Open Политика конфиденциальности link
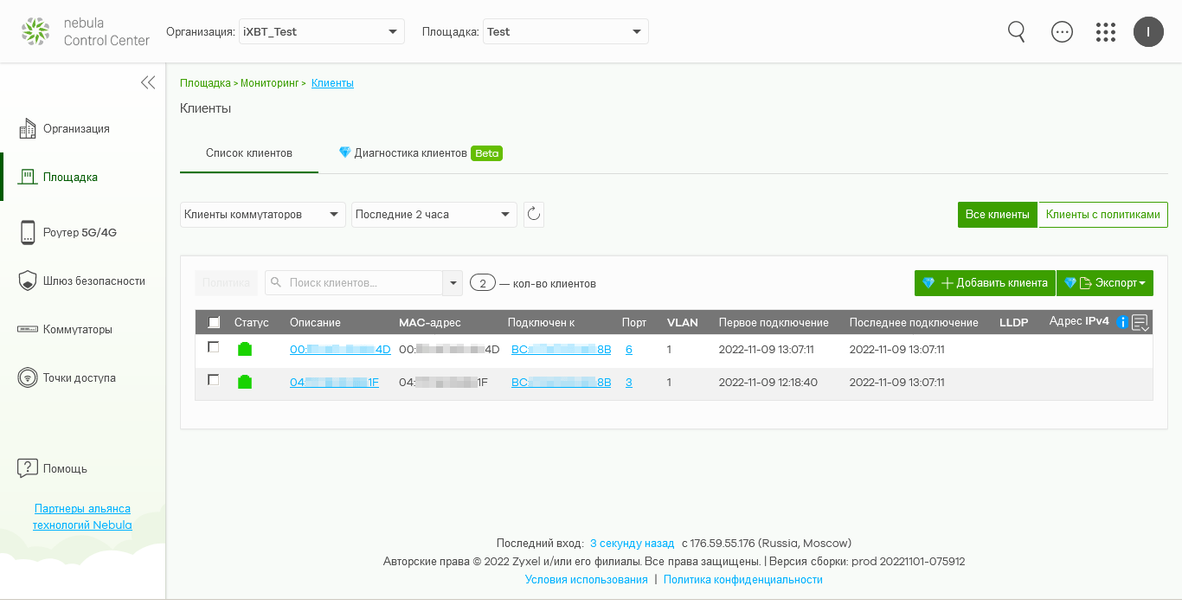 (743, 580)
